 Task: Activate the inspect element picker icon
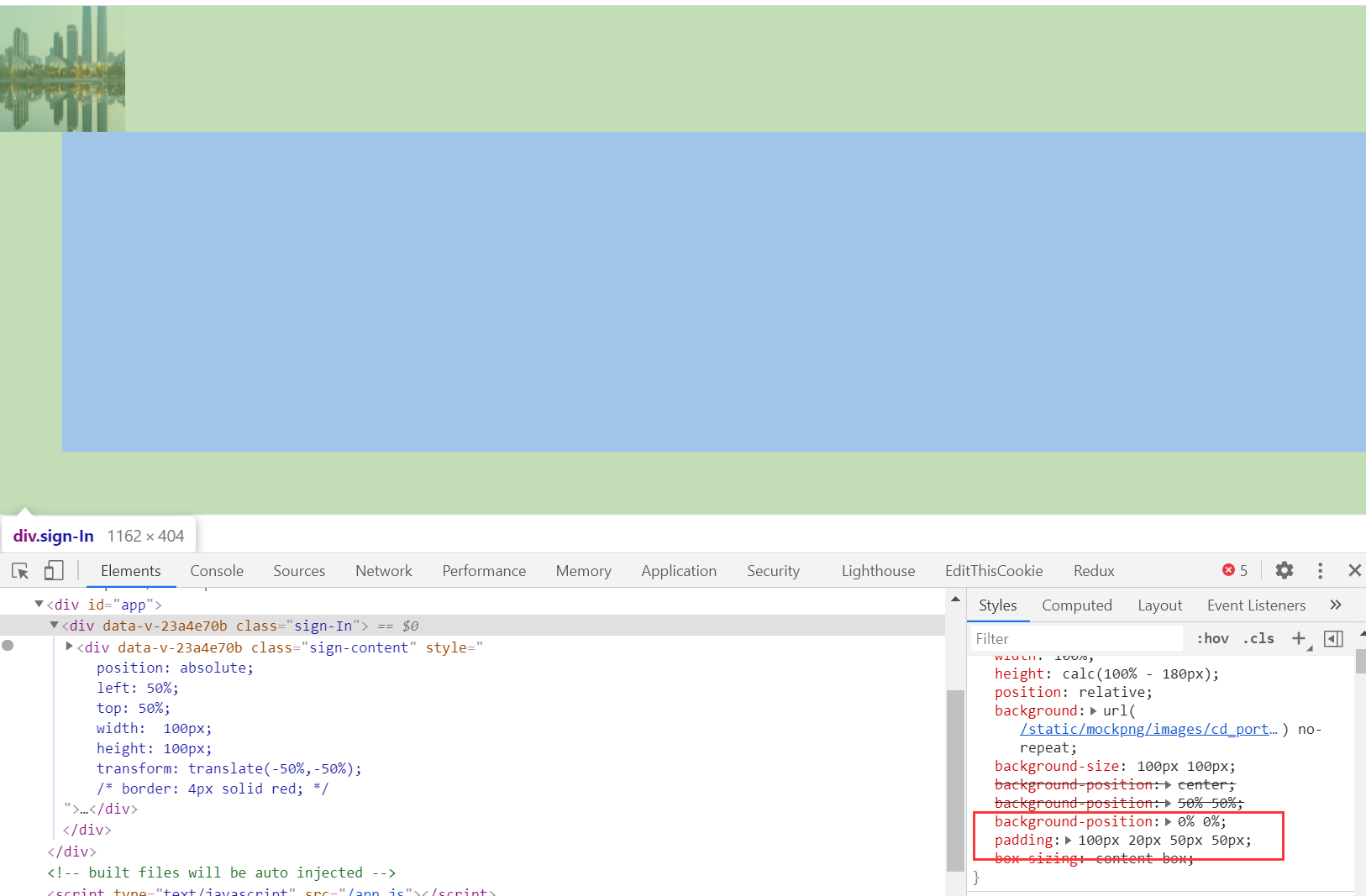point(20,571)
